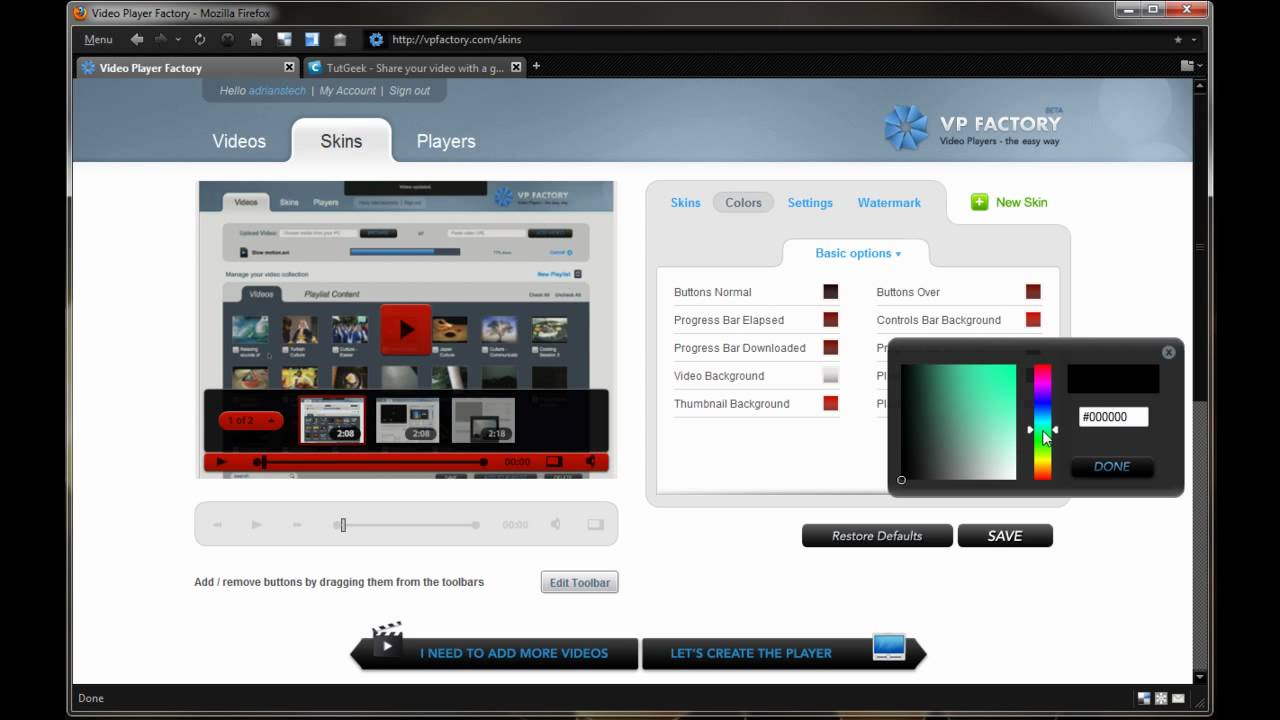The height and width of the screenshot is (720, 1280).
Task: Close the TutGeek tab
Action: point(516,67)
